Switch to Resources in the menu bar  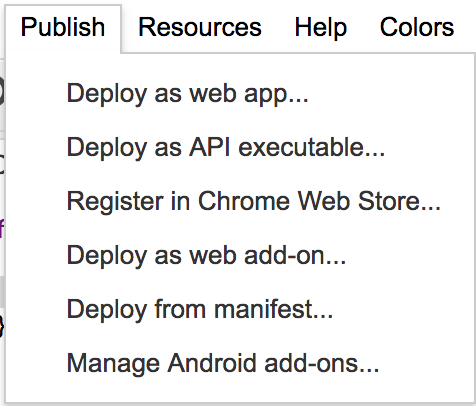coord(200,27)
